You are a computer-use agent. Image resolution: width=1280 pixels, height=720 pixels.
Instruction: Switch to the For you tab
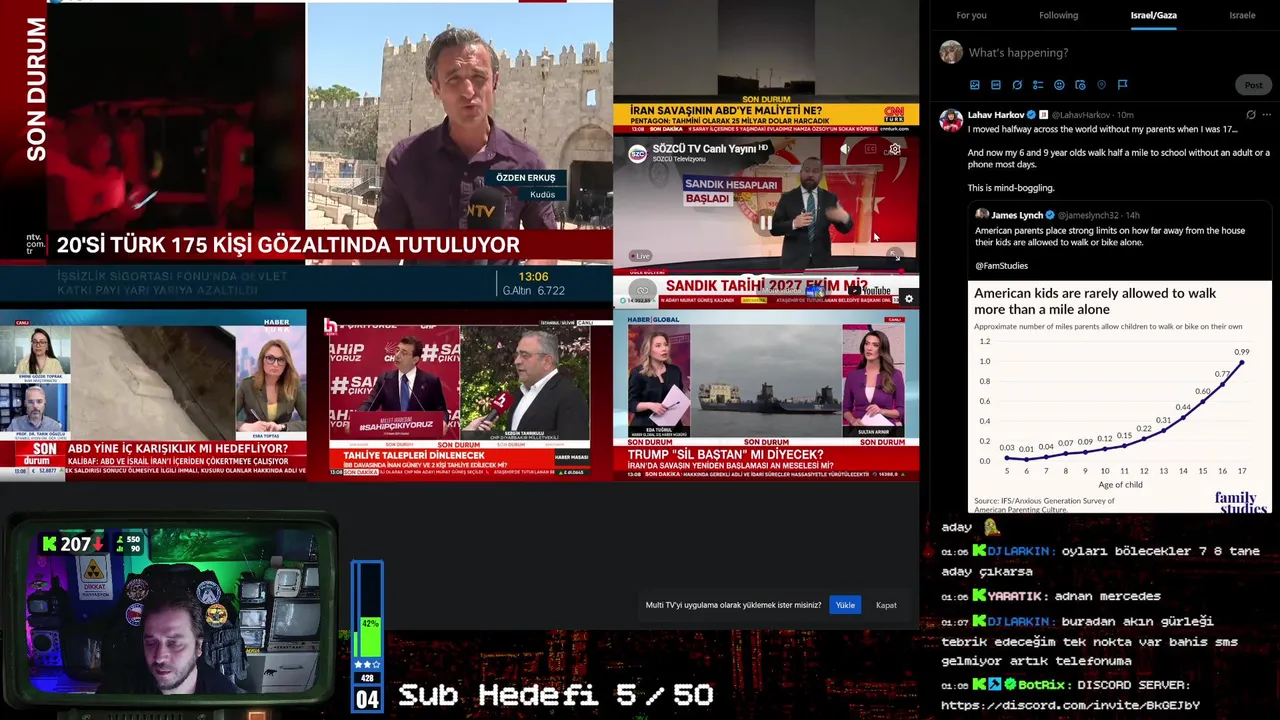pyautogui.click(x=971, y=15)
